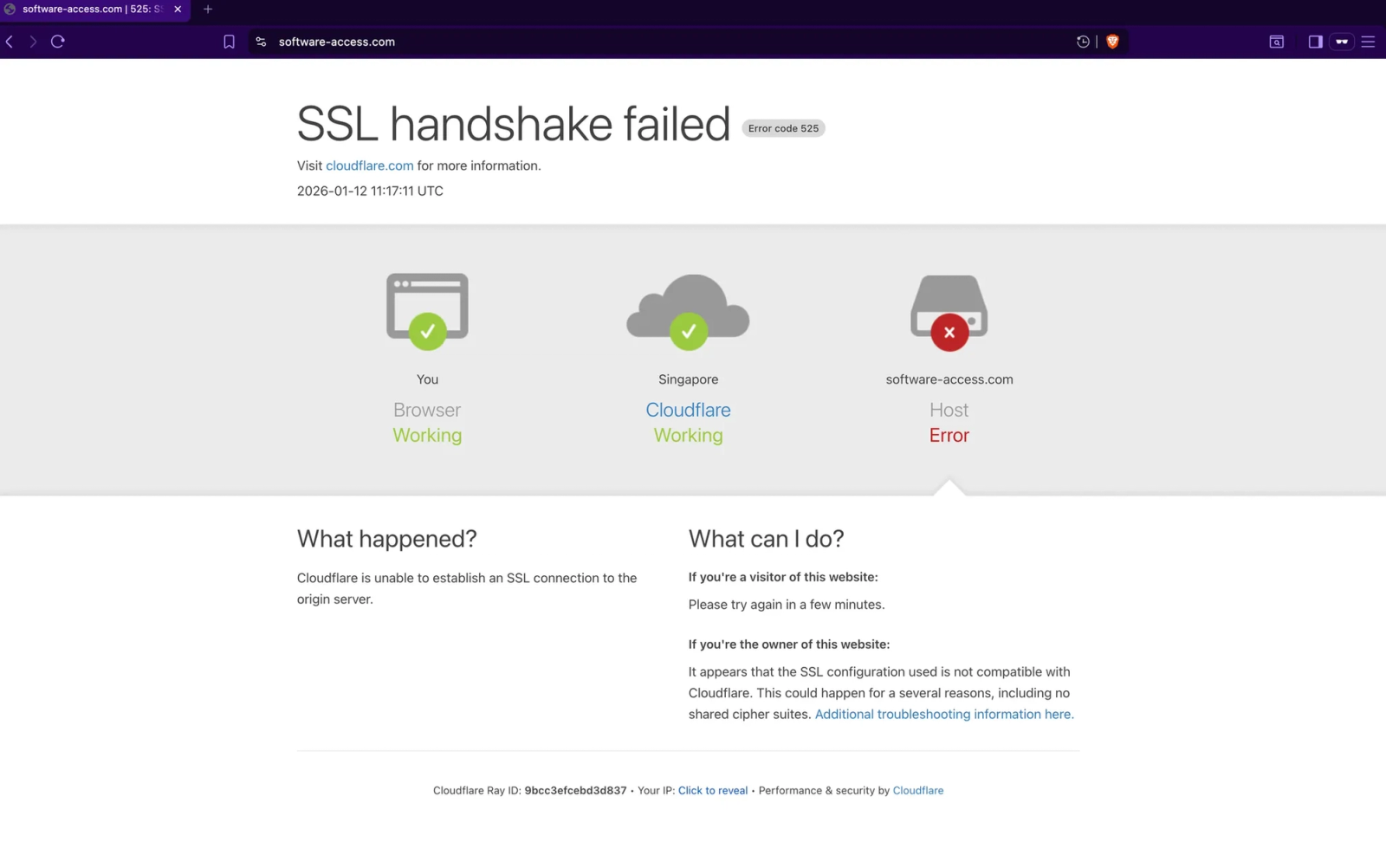Screen dimensions: 1386x868
Task: Open Brave Leo AI sunglasses icon
Action: [x=1342, y=41]
